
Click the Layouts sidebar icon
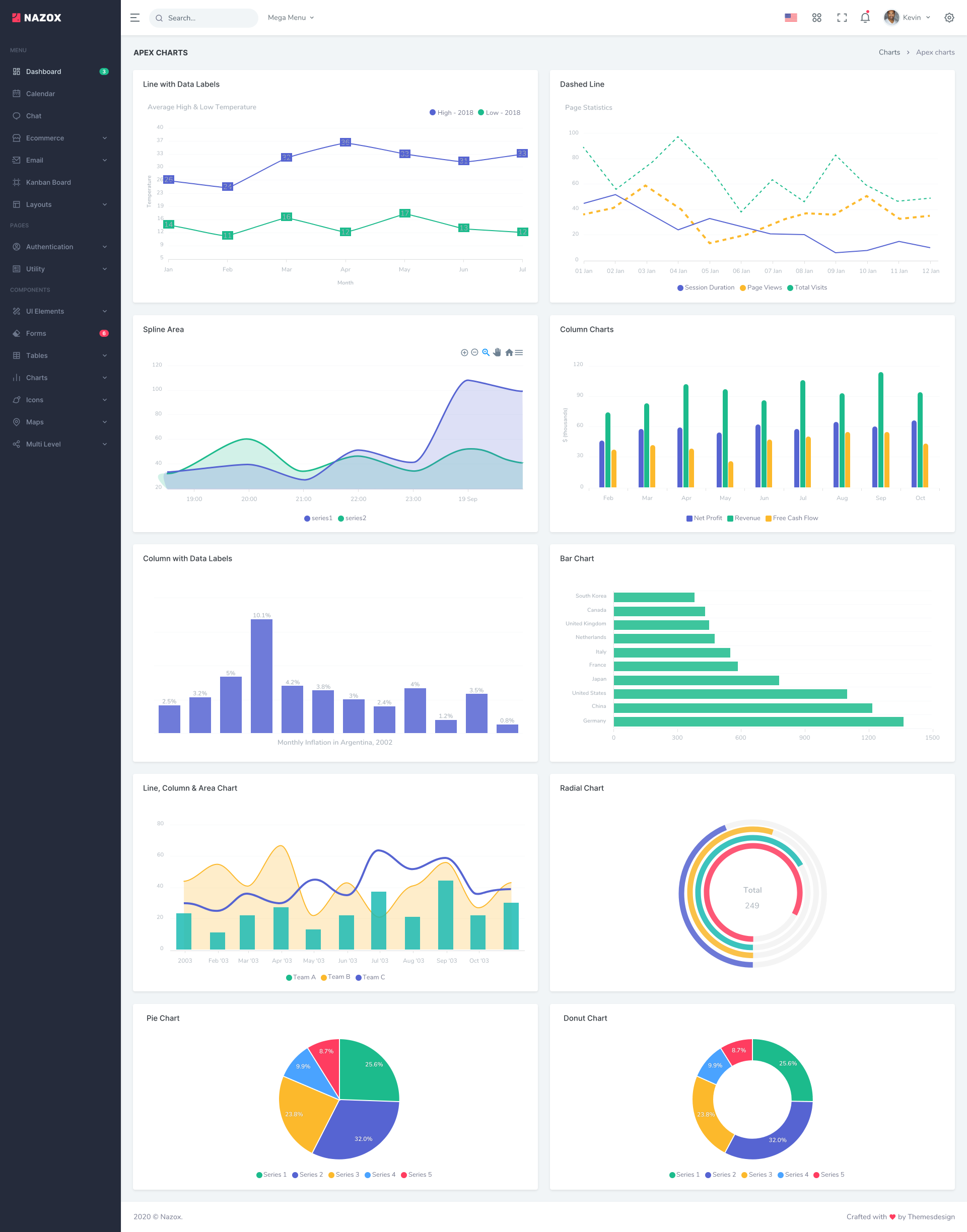tap(17, 204)
